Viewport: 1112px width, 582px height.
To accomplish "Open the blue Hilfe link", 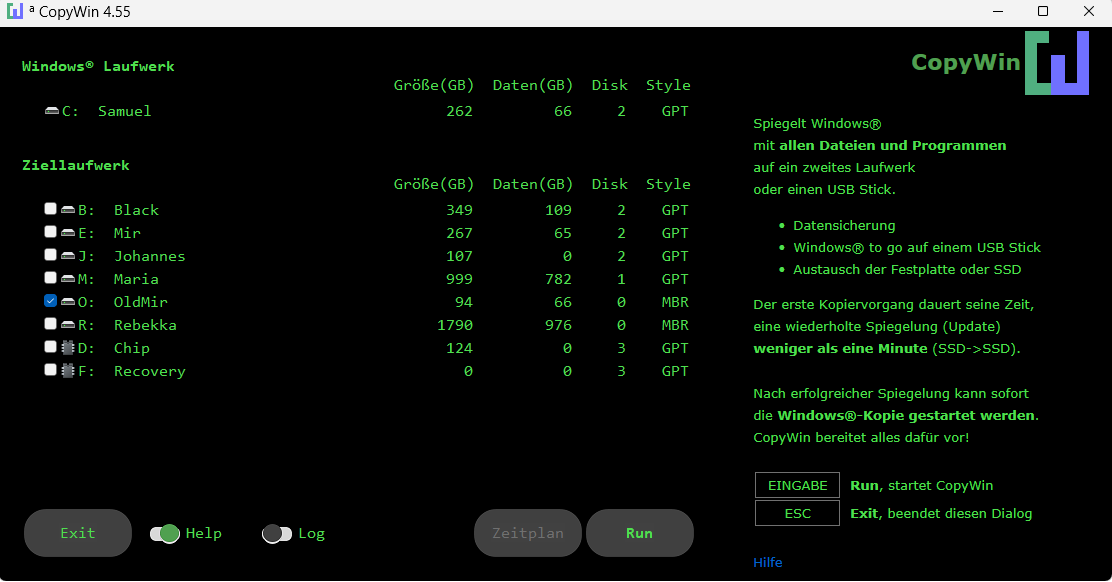I will (768, 563).
